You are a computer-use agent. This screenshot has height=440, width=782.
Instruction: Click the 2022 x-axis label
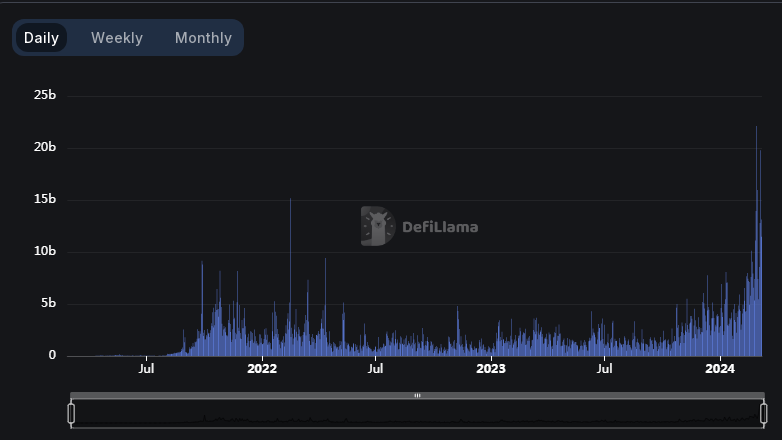pyautogui.click(x=262, y=369)
